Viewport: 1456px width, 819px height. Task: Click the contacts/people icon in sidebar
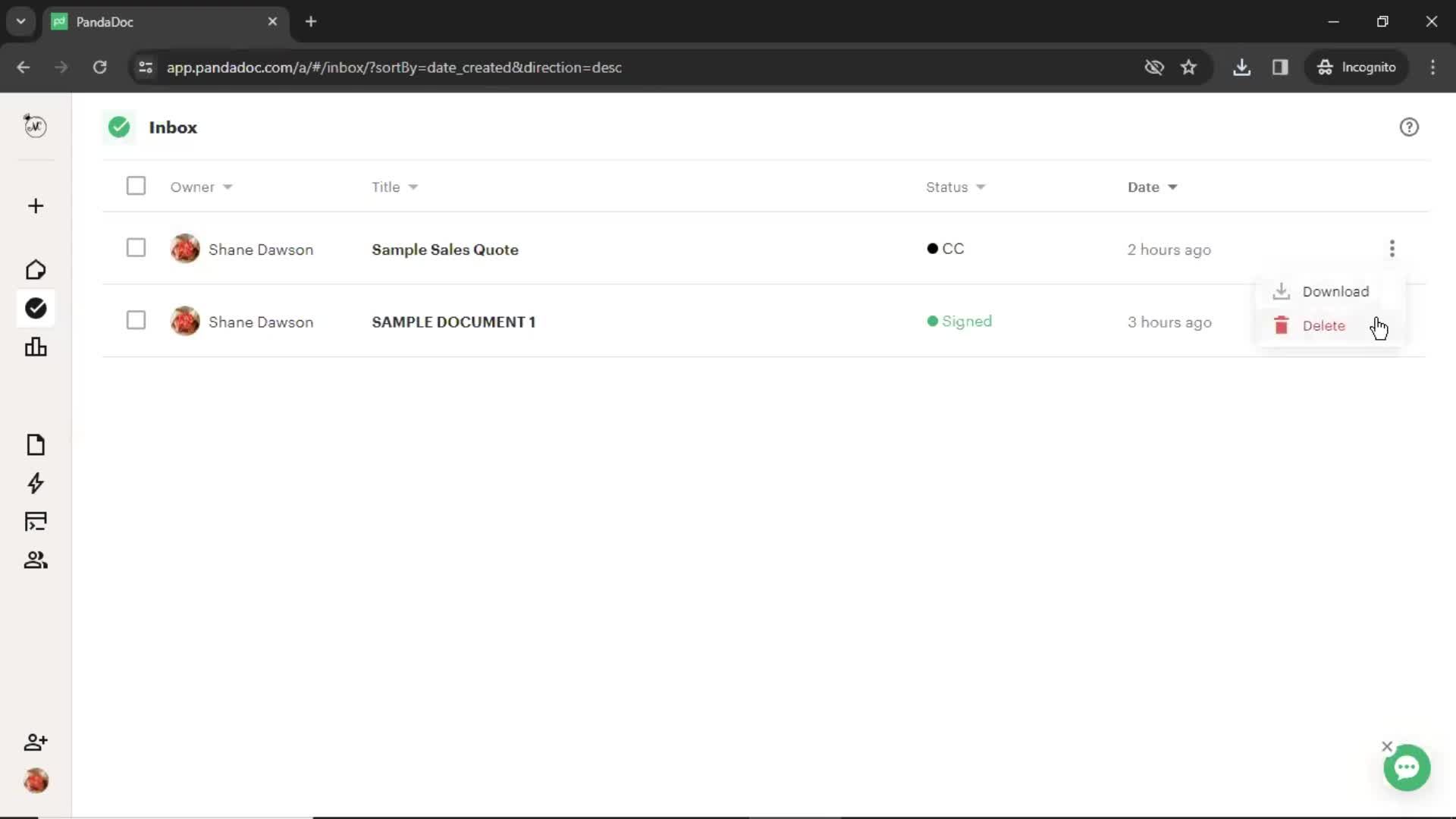[x=35, y=560]
